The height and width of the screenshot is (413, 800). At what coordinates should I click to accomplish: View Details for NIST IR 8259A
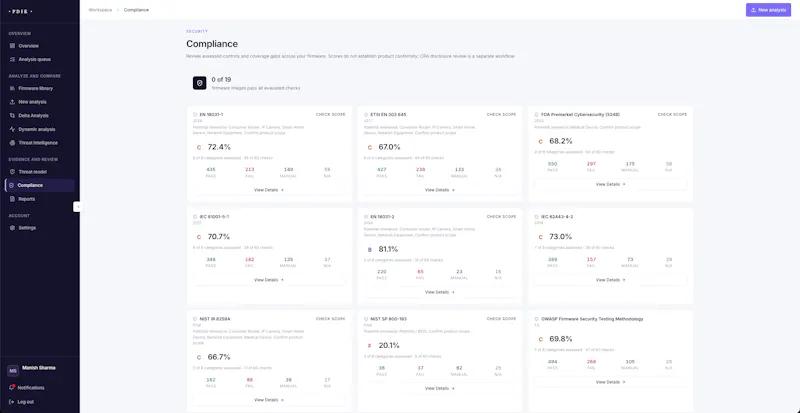269,400
